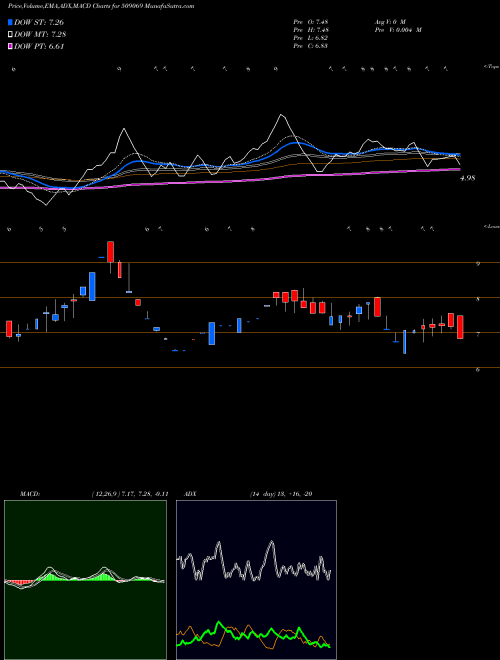
Task: Click the price axis label 9
Action: pyautogui.click(x=478, y=264)
